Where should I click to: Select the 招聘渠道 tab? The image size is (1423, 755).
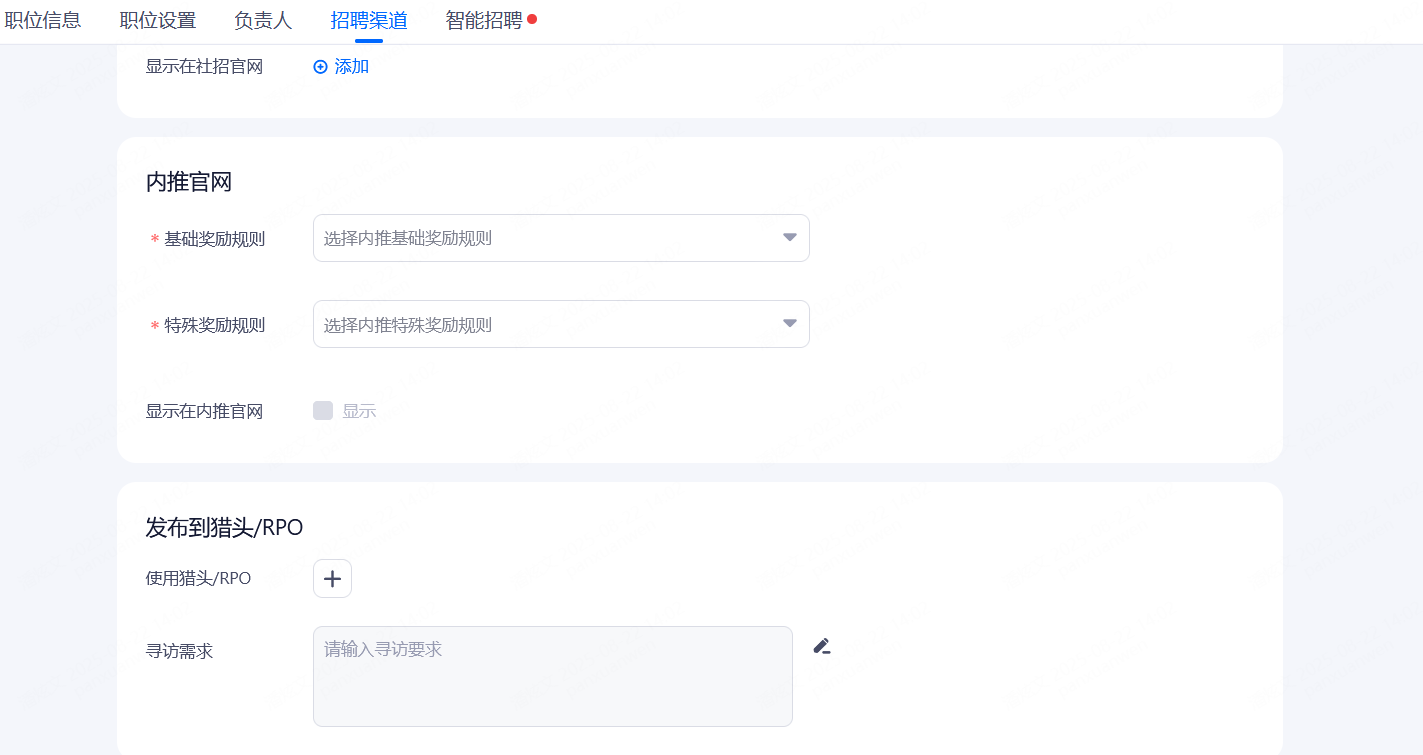pos(369,20)
